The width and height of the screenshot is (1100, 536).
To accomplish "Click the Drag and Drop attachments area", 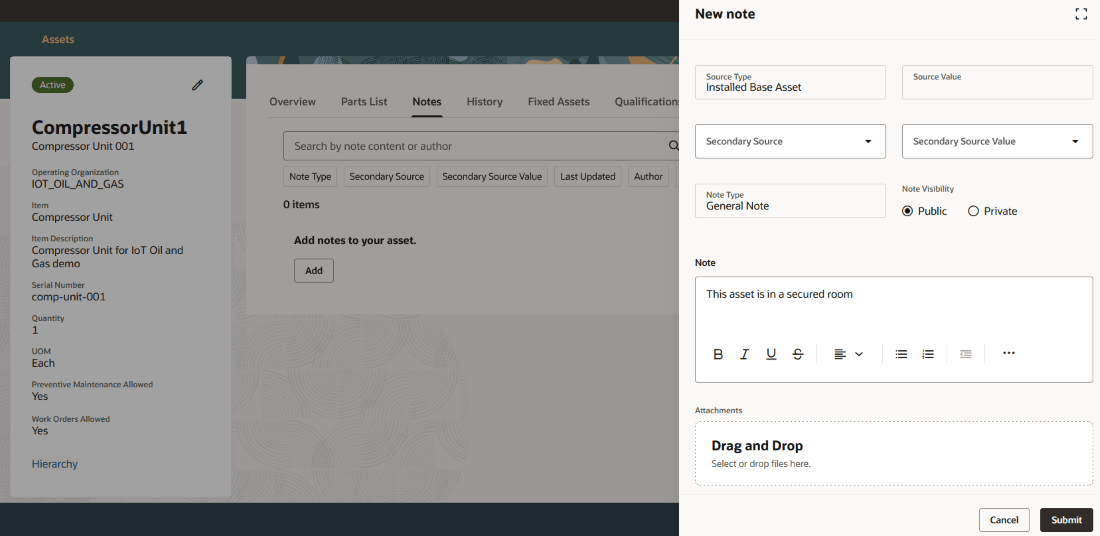I will click(894, 453).
